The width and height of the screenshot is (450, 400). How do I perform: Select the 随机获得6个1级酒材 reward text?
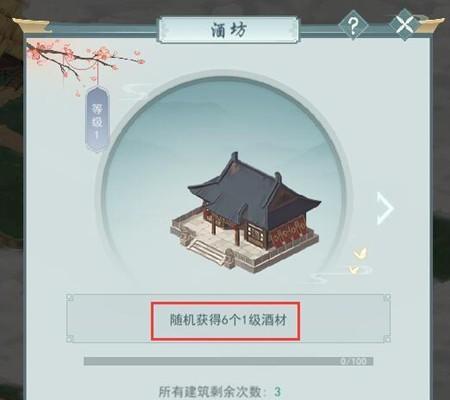(x=228, y=321)
